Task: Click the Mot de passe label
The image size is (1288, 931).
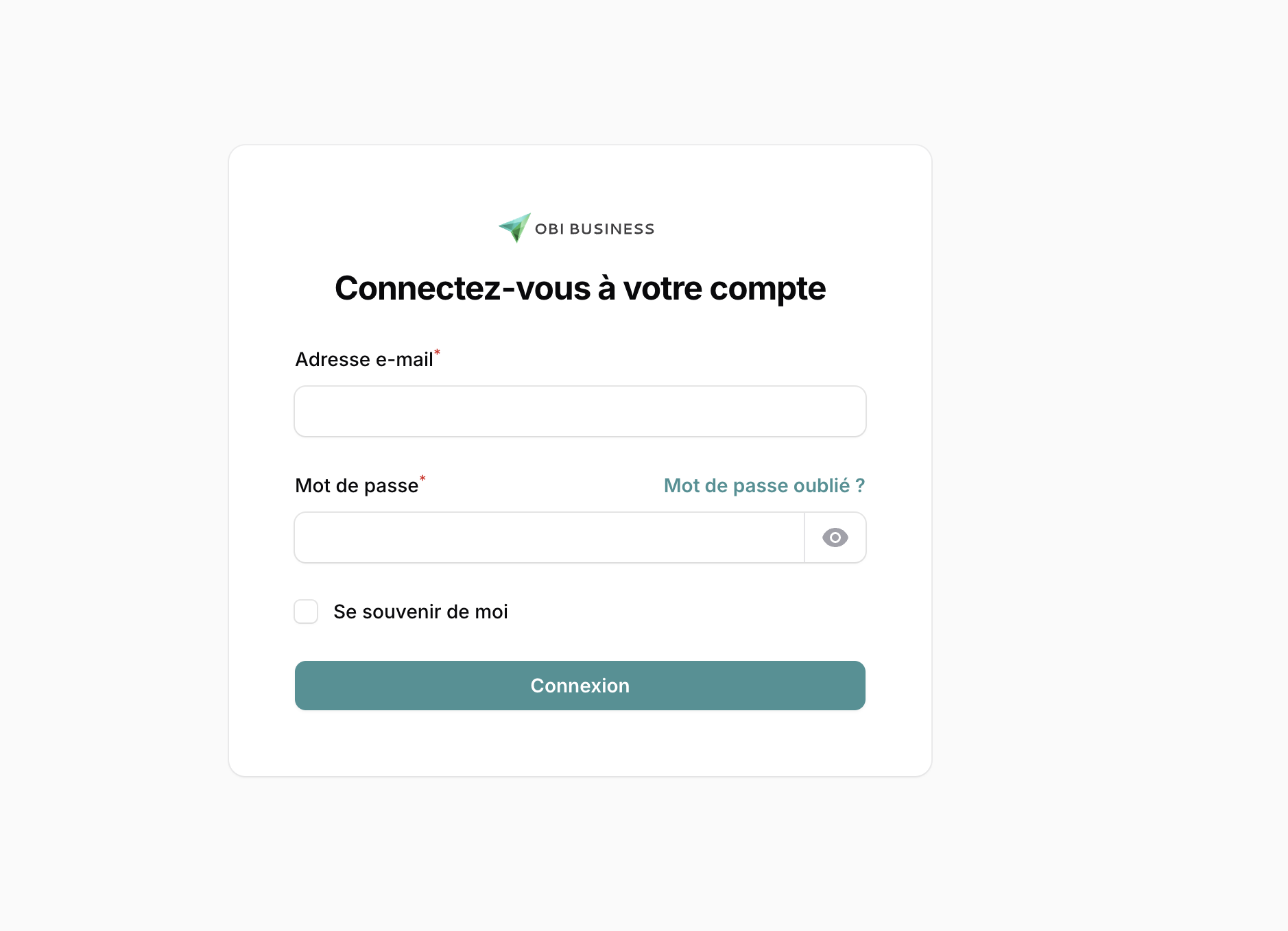Action: 357,485
